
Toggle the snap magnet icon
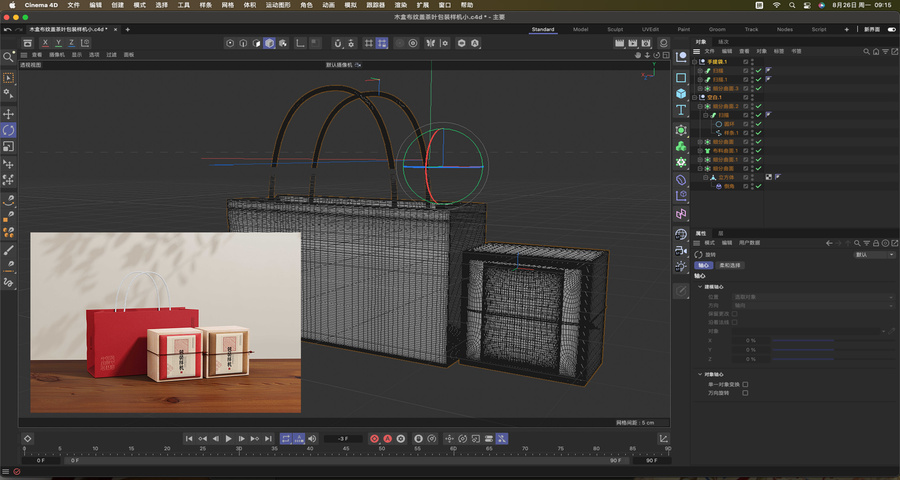tap(338, 43)
